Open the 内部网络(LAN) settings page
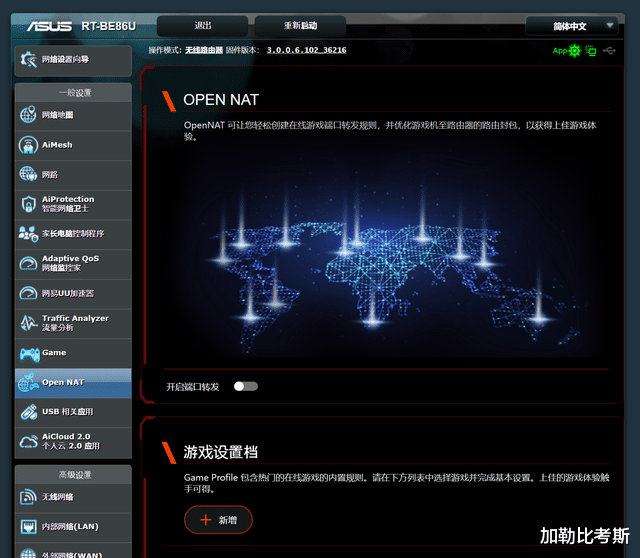The height and width of the screenshot is (558, 640). point(73,527)
